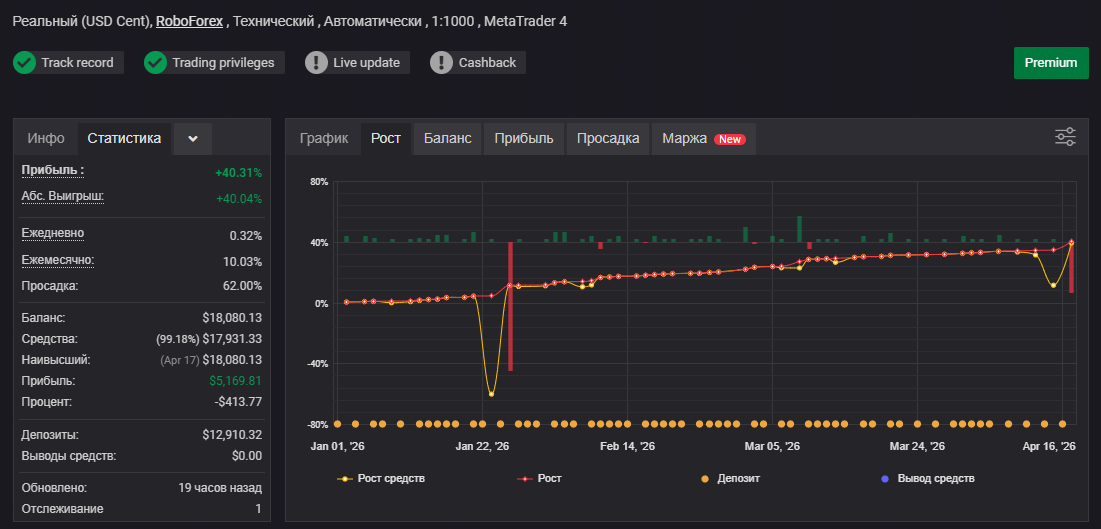
Task: Toggle the red Рост series in legend
Action: 539,478
